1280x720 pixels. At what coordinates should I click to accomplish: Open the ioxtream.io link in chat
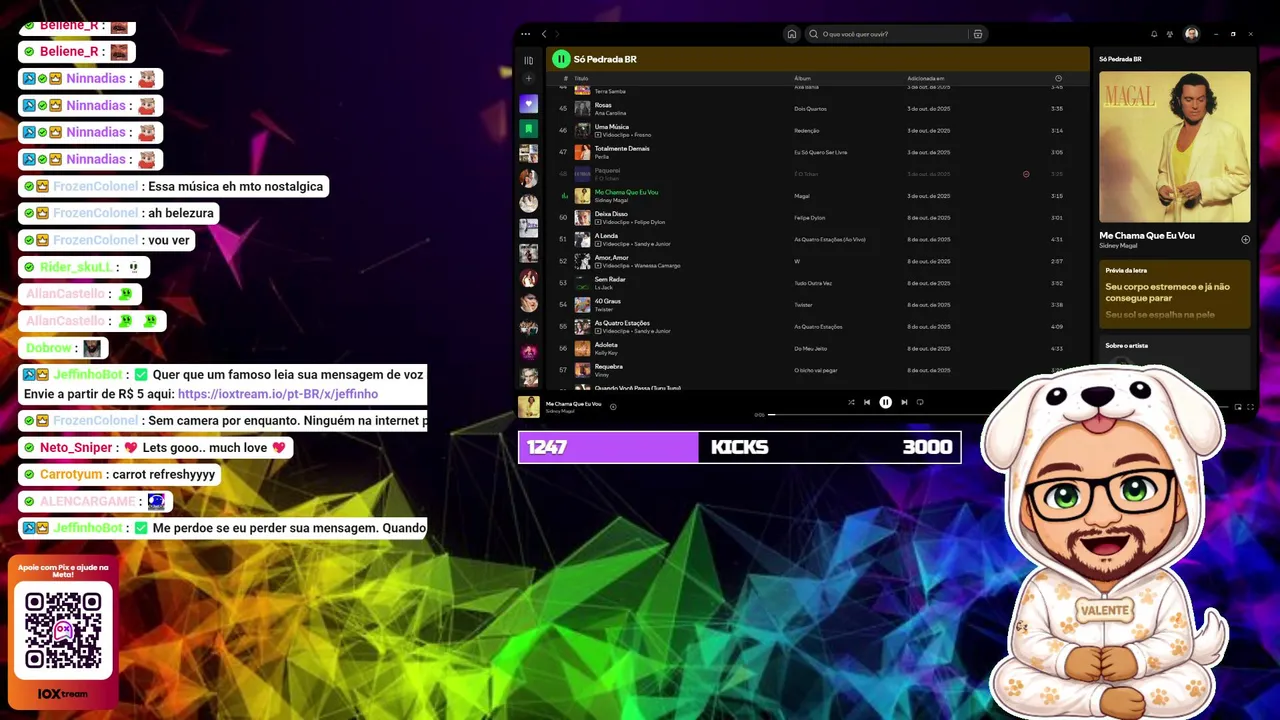[277, 394]
